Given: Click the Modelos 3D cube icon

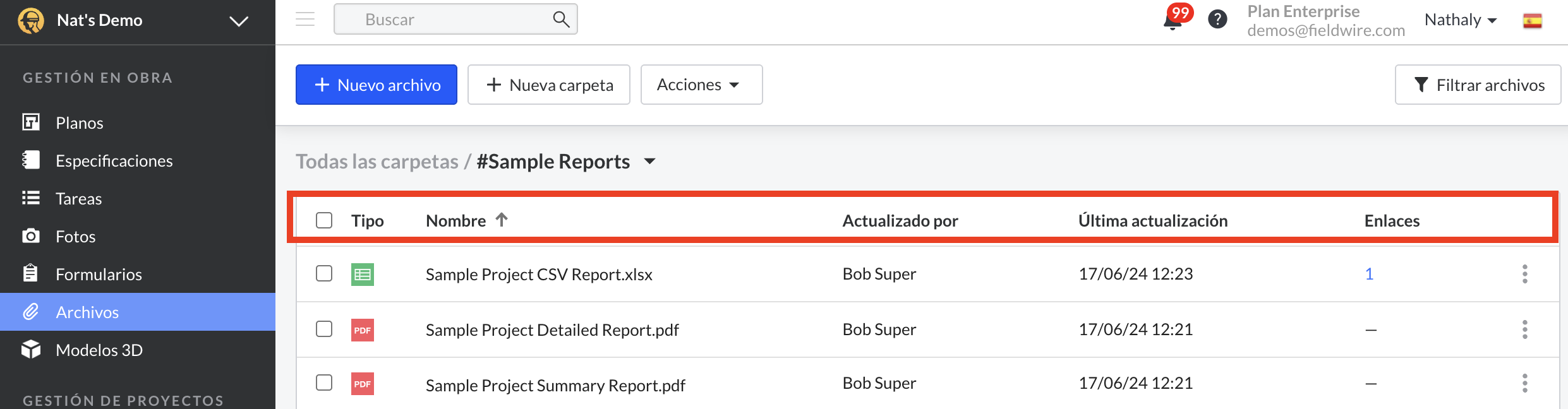Looking at the screenshot, I should (31, 349).
